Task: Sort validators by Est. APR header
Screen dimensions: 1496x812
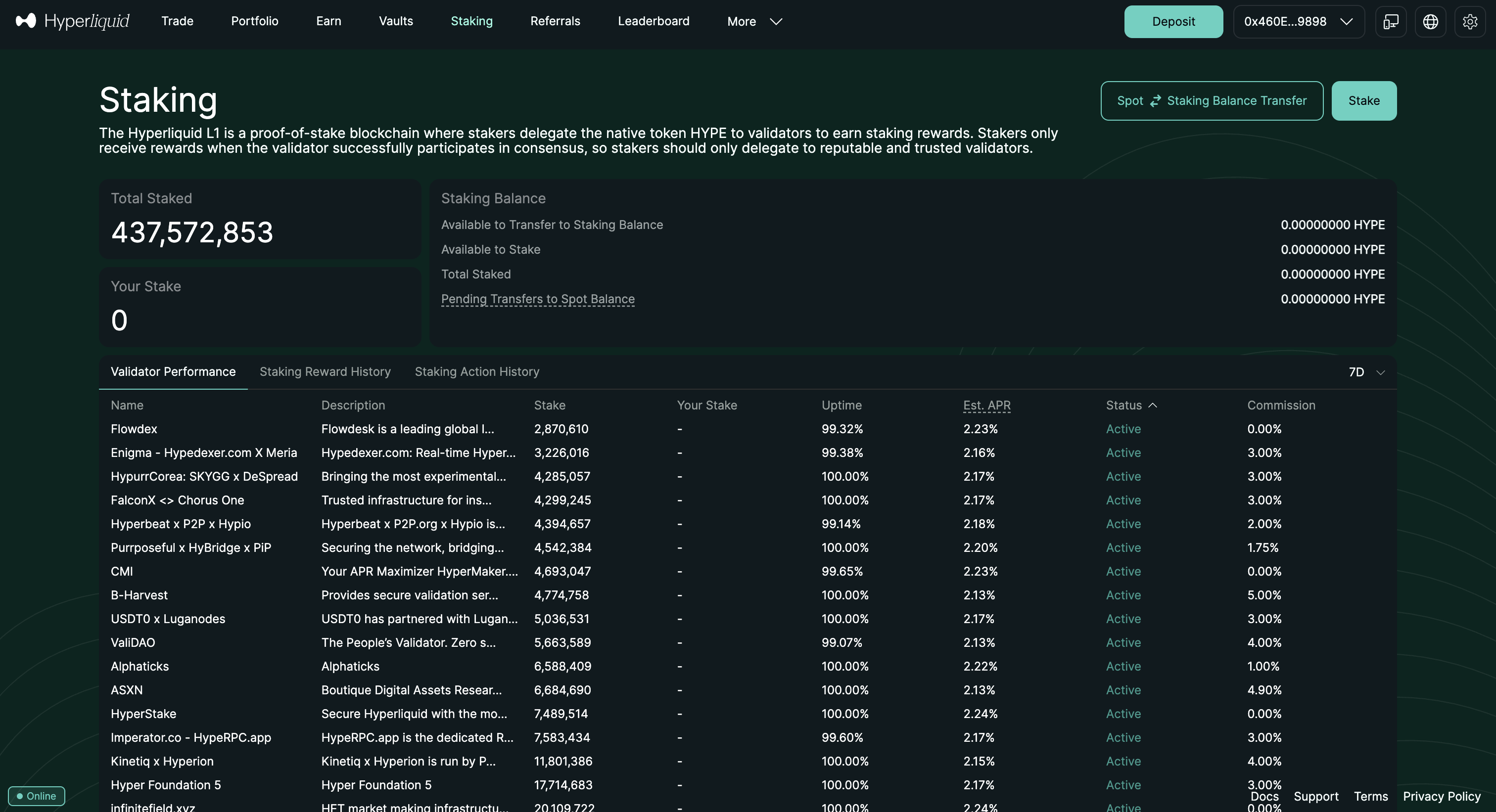Action: pos(986,405)
